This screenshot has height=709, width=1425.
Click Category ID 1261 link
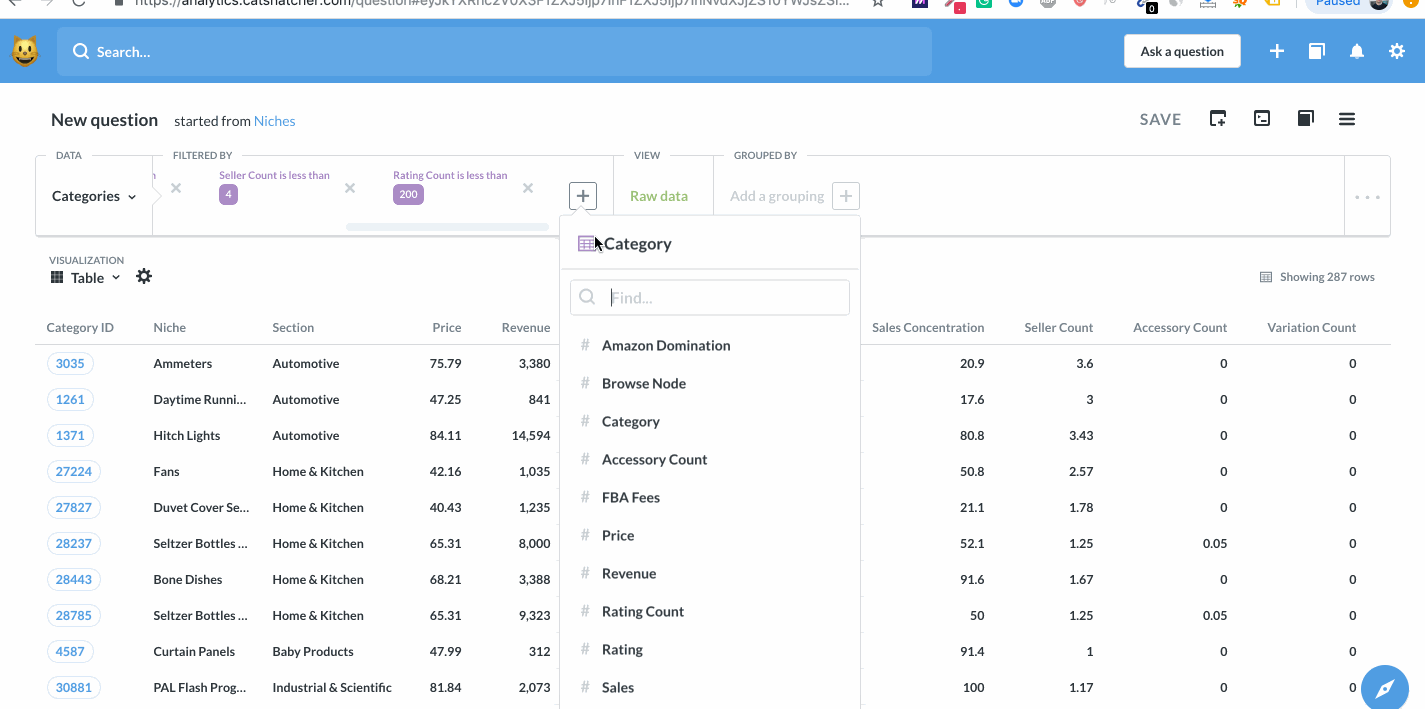[x=70, y=399]
